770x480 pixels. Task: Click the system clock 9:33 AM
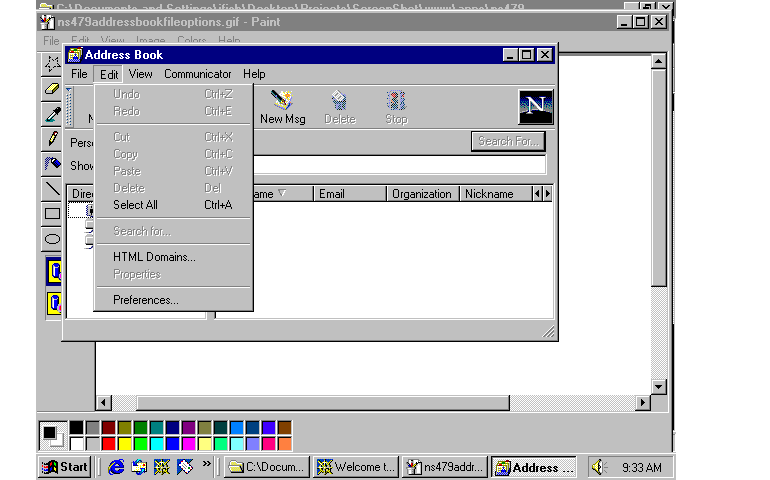[x=641, y=467]
